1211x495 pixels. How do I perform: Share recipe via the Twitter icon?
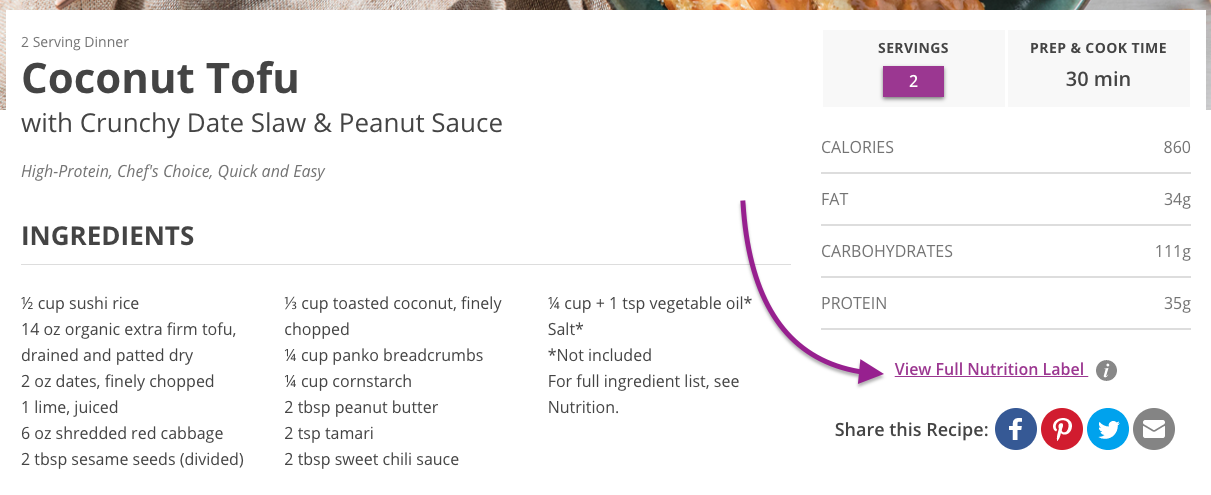pyautogui.click(x=1108, y=430)
